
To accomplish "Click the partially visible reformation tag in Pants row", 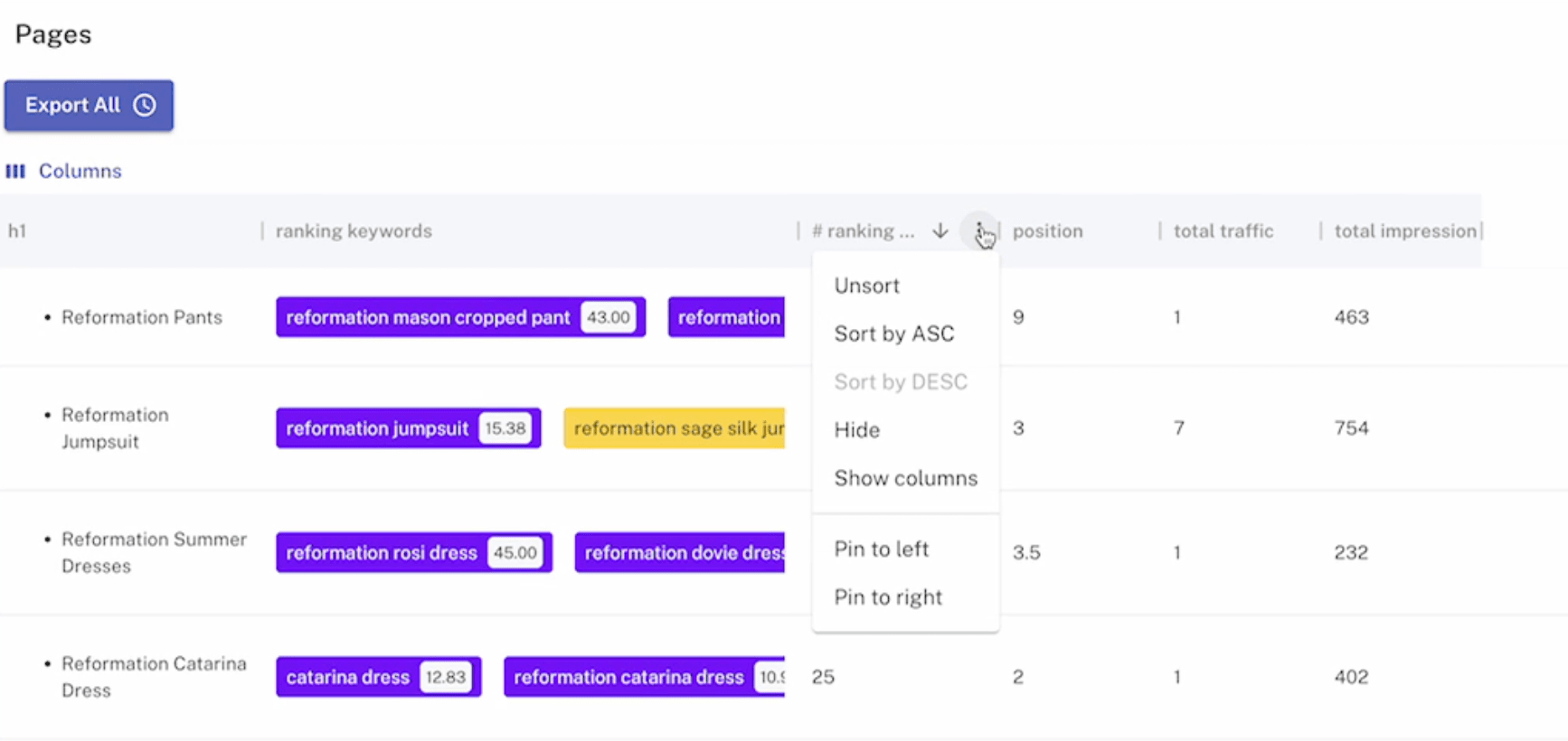I will [x=727, y=317].
